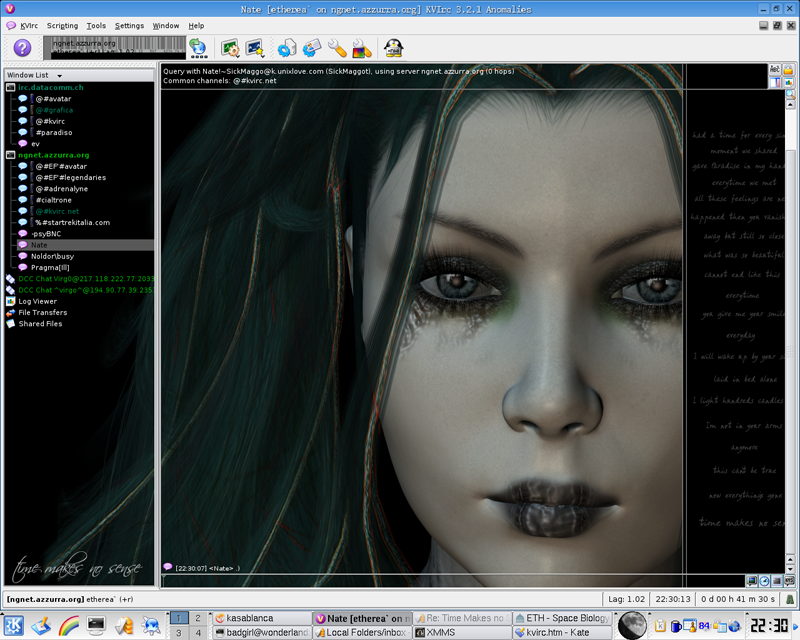Open the ev query in window list

35,143
